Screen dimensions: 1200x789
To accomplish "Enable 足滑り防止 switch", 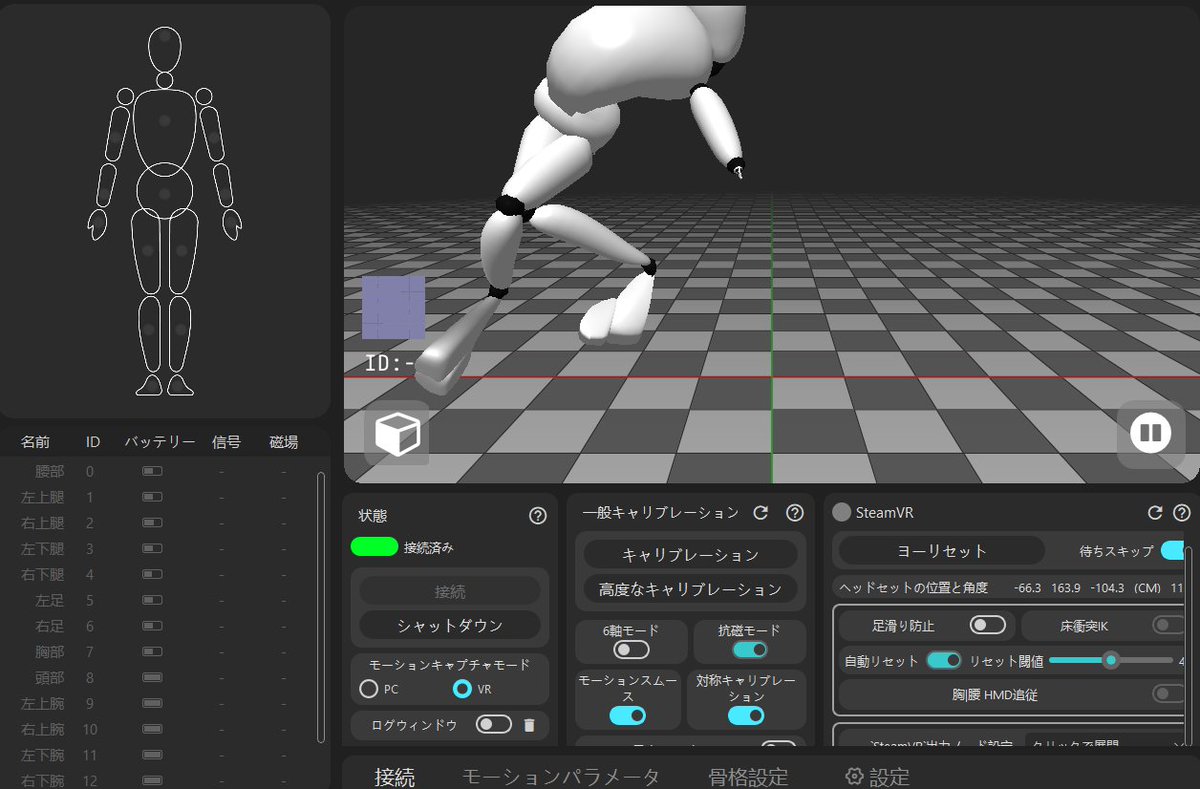I will pos(988,625).
